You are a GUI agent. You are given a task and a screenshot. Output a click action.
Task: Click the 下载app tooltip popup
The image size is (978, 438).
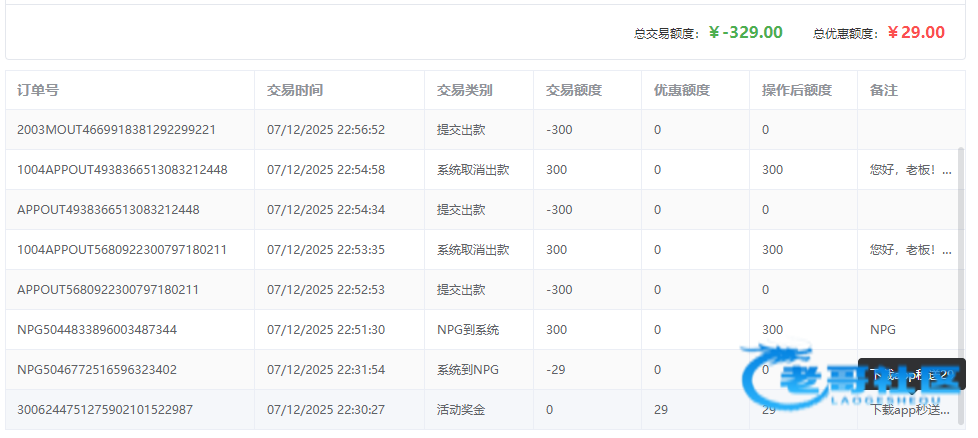(x=911, y=374)
